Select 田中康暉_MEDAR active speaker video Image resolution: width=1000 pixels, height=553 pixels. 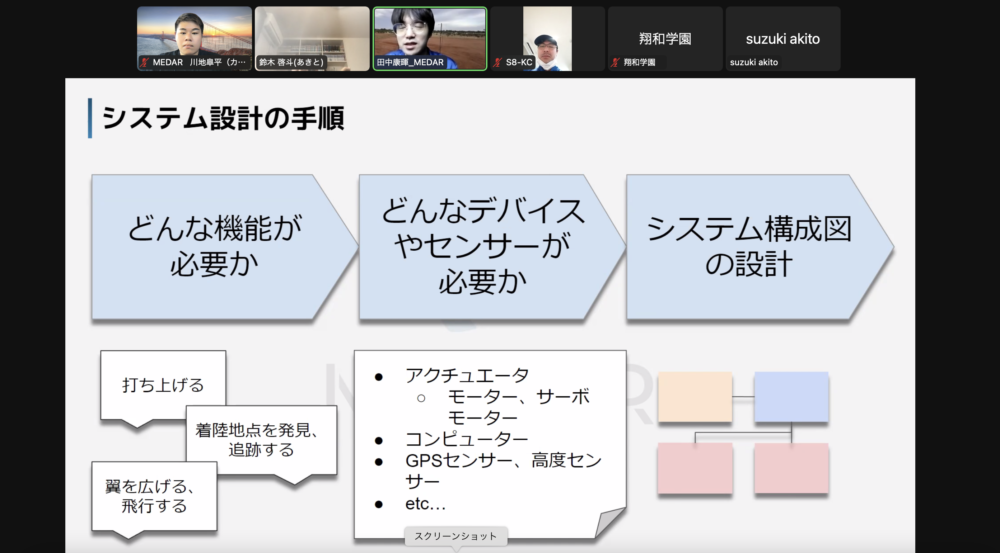[x=430, y=38]
